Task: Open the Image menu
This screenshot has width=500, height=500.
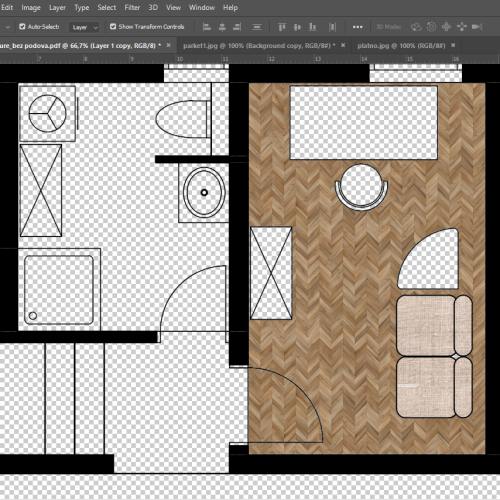Action: point(31,7)
